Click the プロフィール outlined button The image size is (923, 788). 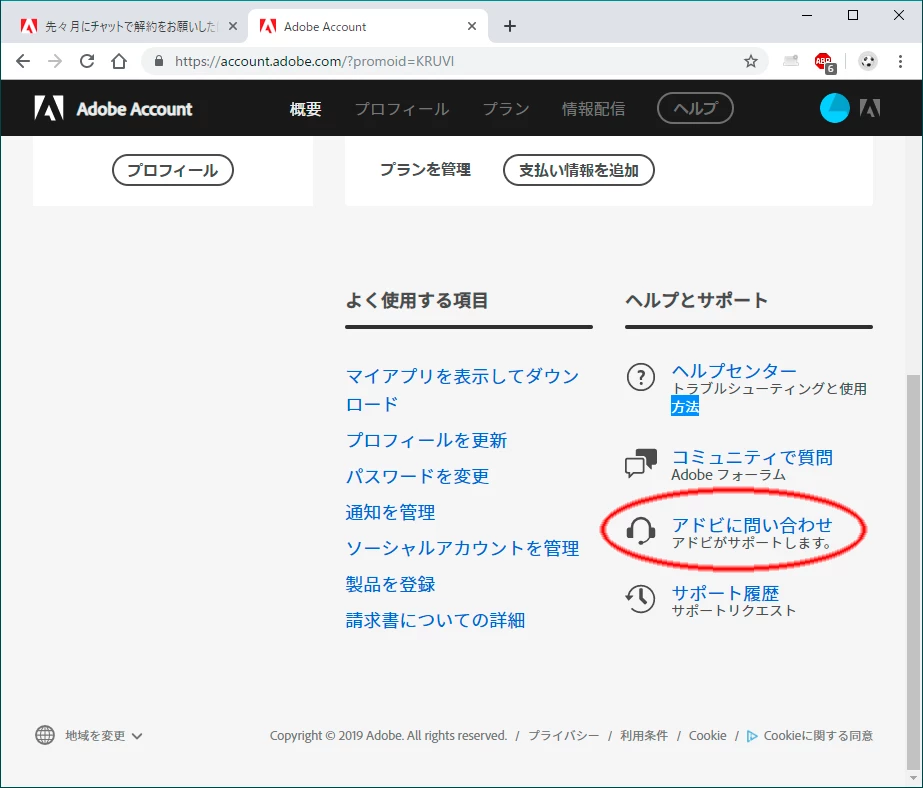pyautogui.click(x=173, y=170)
